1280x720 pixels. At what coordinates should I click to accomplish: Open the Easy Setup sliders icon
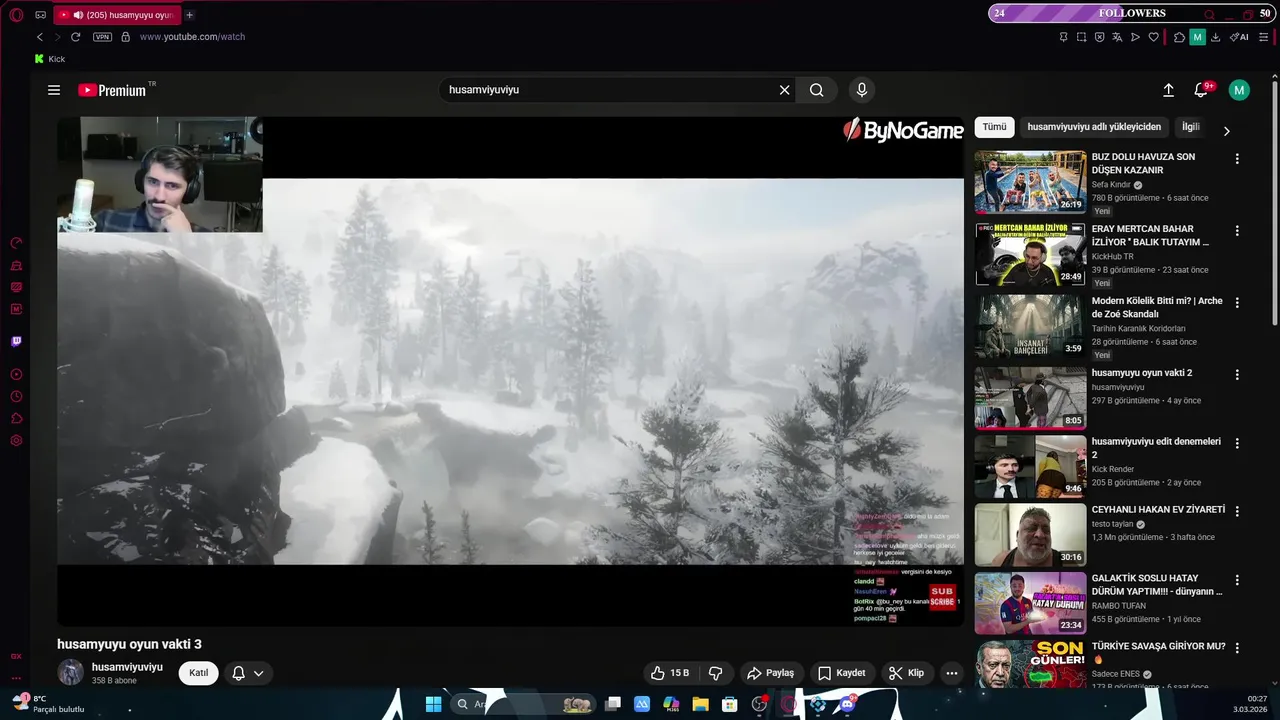pyautogui.click(x=1263, y=37)
